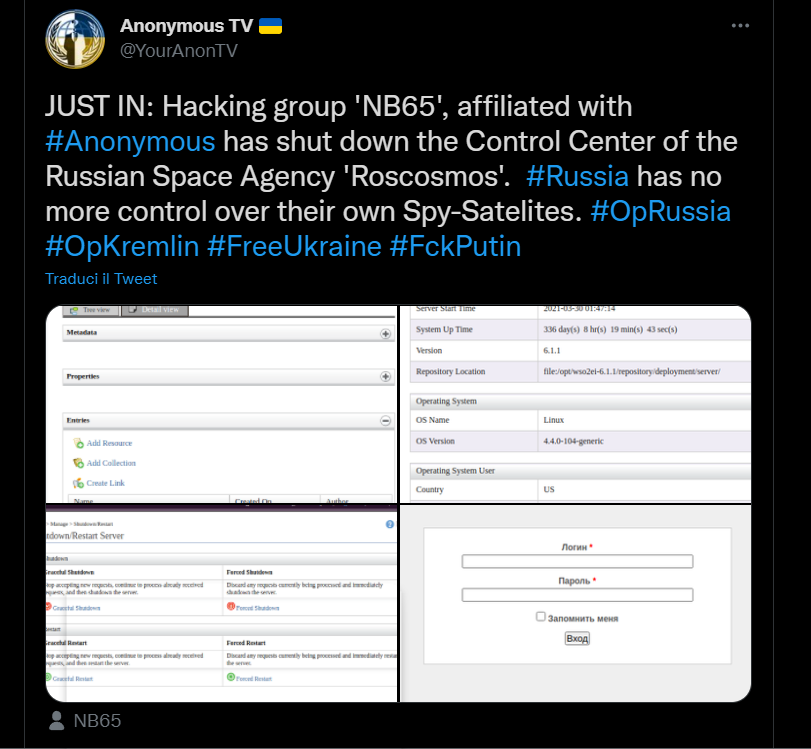Focus the Пароль password field

577,595
